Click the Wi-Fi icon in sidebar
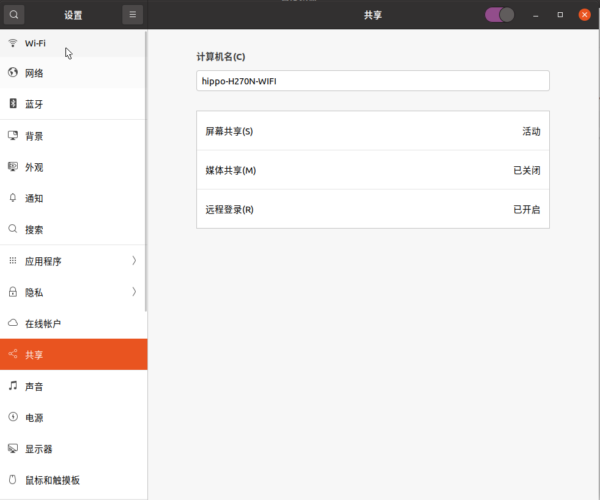The image size is (600, 500). tap(13, 43)
